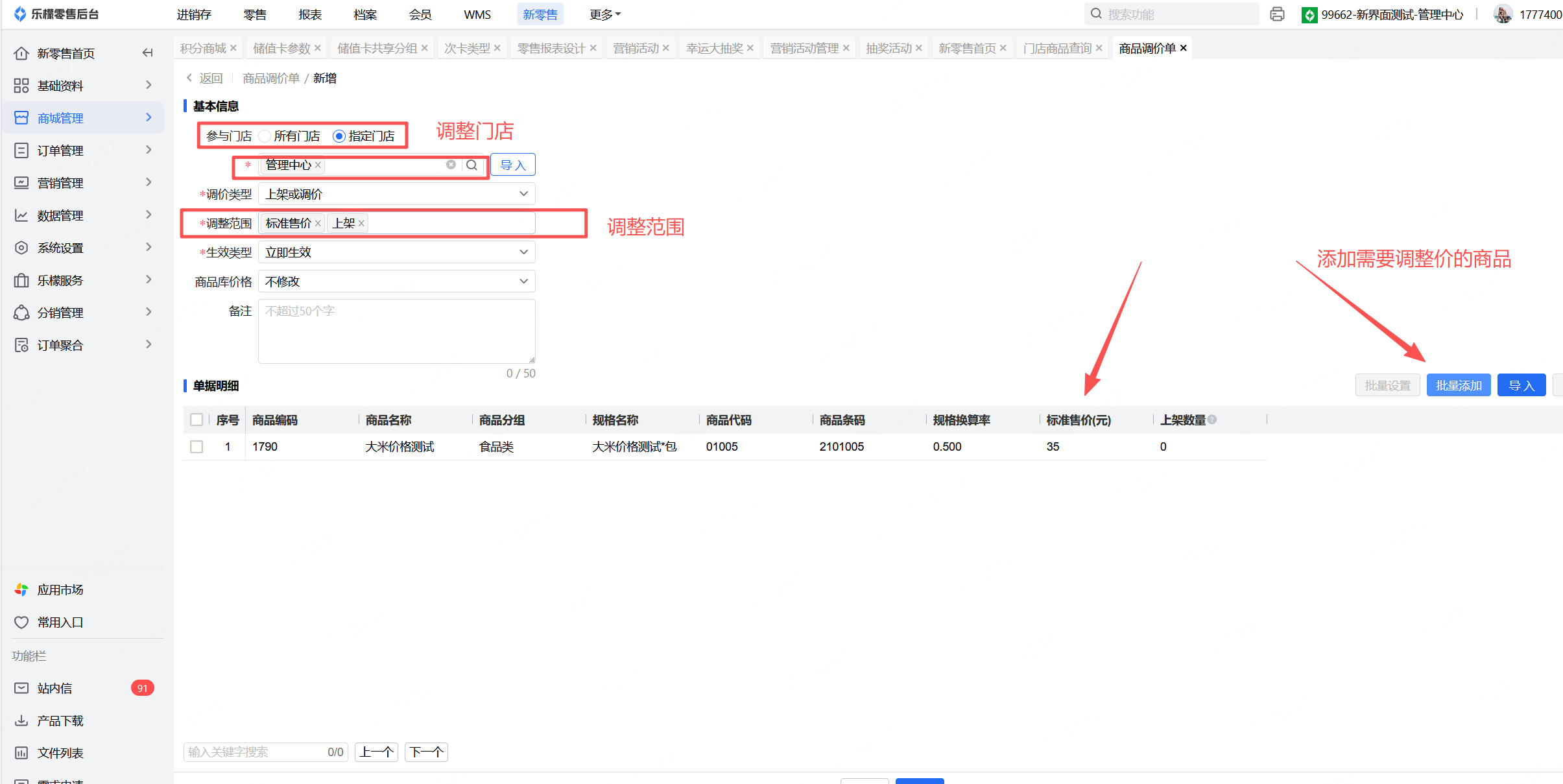Open 站内信 messages in sidebar
The image size is (1563, 784).
point(54,688)
